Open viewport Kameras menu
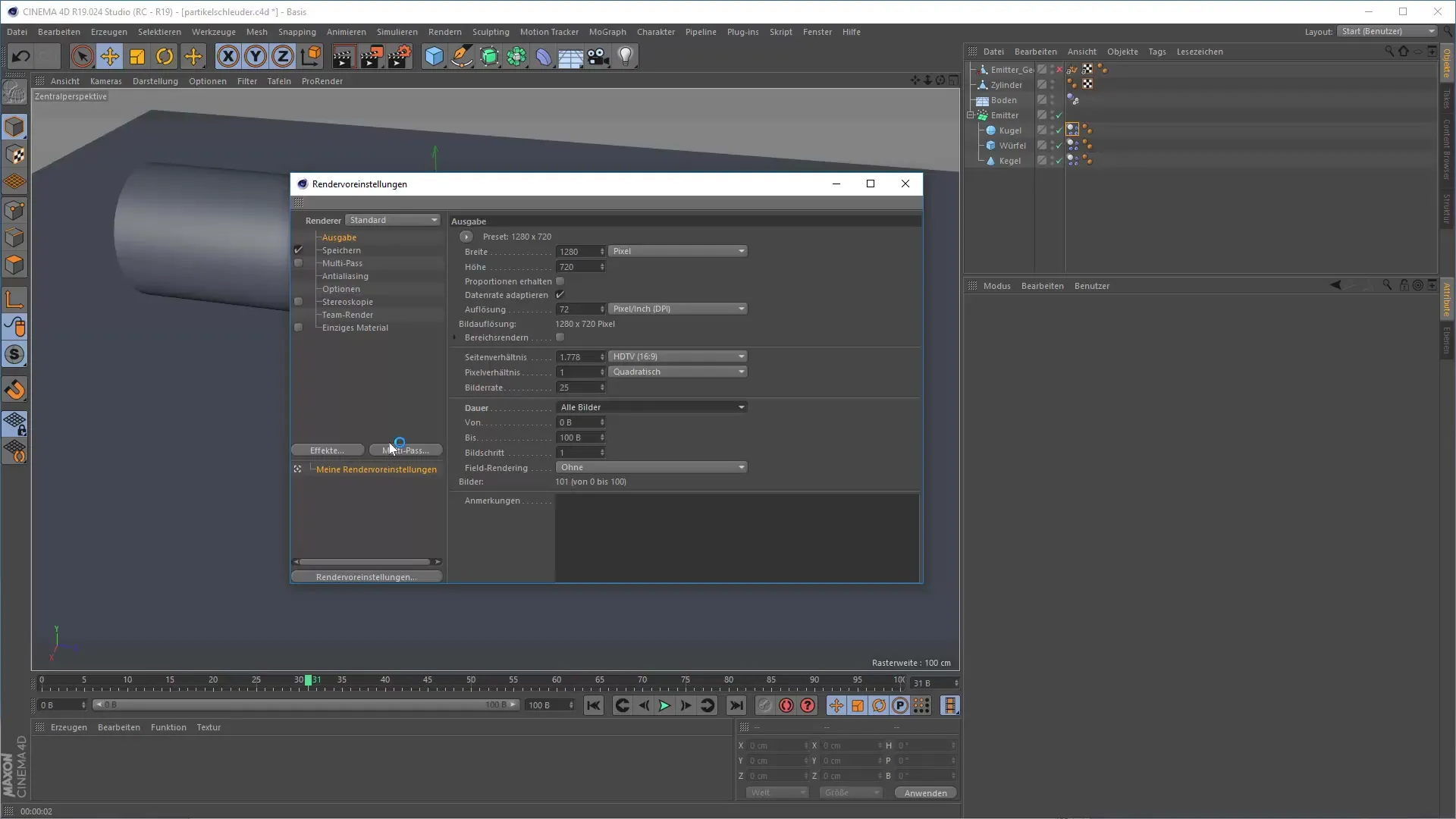Image resolution: width=1456 pixels, height=819 pixels. tap(105, 81)
